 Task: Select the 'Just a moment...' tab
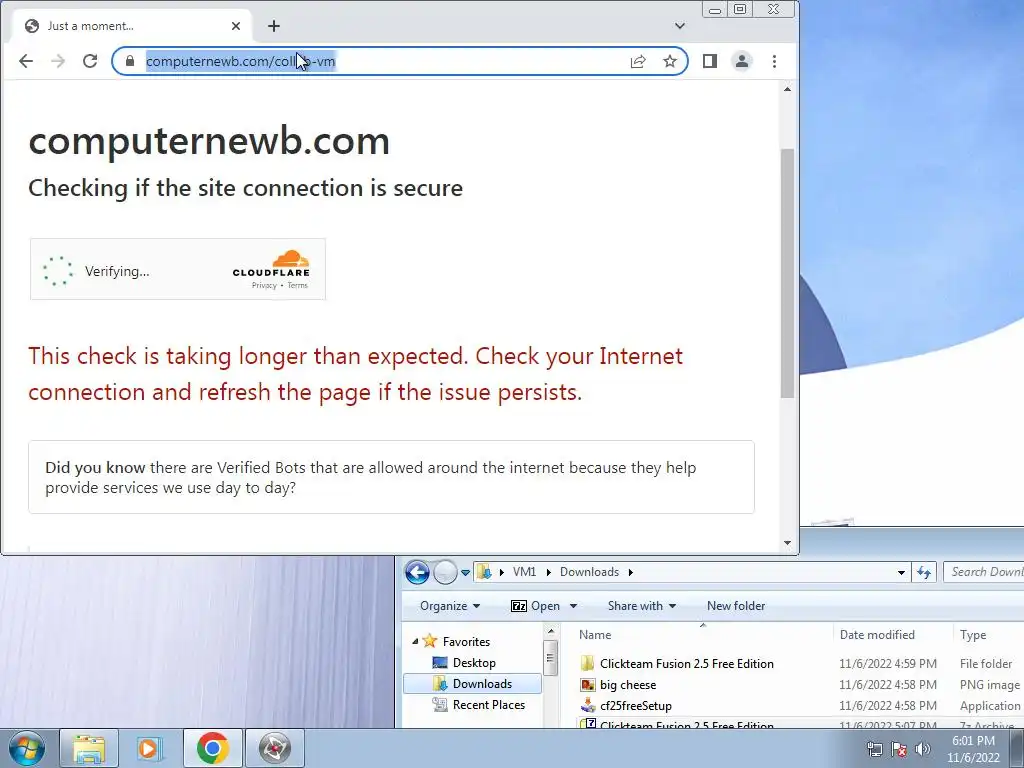point(131,26)
